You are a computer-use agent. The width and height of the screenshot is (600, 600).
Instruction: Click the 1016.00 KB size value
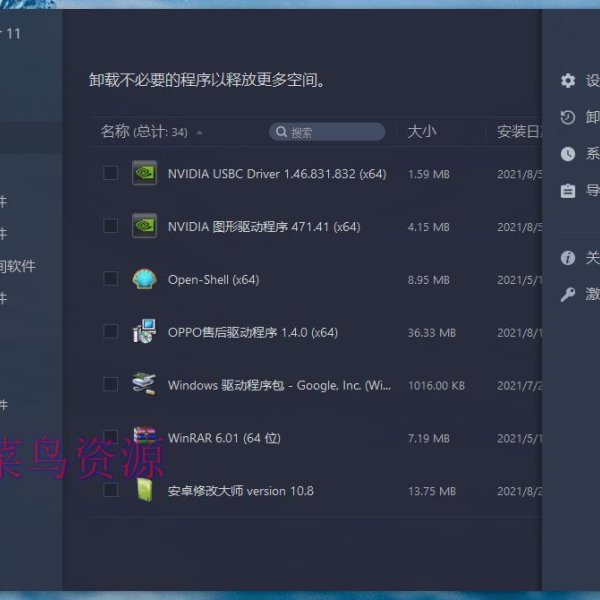tap(436, 386)
